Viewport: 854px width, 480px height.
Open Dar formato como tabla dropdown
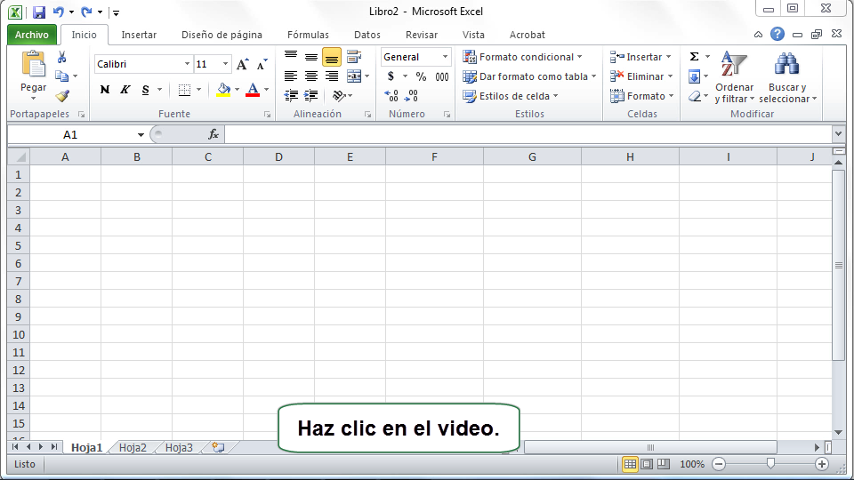529,76
